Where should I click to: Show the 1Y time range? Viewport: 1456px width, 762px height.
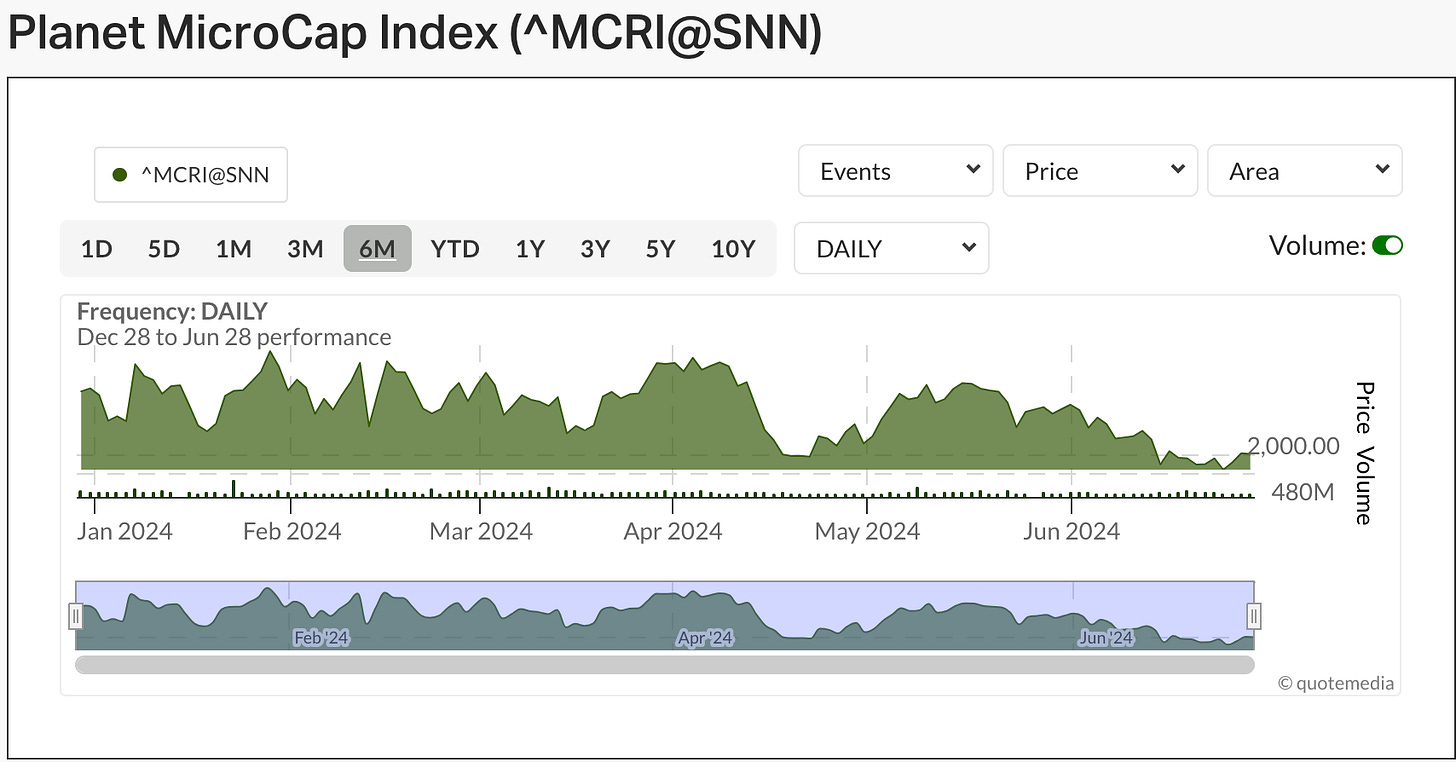[530, 248]
